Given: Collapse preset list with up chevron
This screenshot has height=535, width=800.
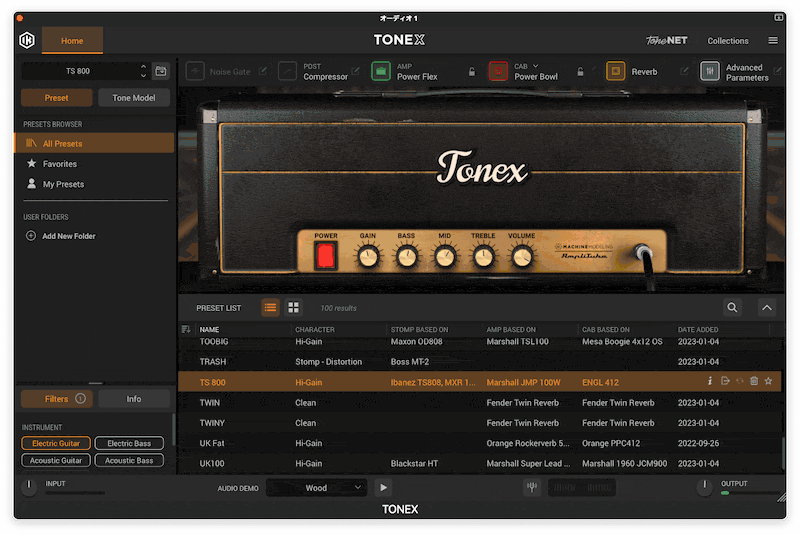Looking at the screenshot, I should pos(767,308).
